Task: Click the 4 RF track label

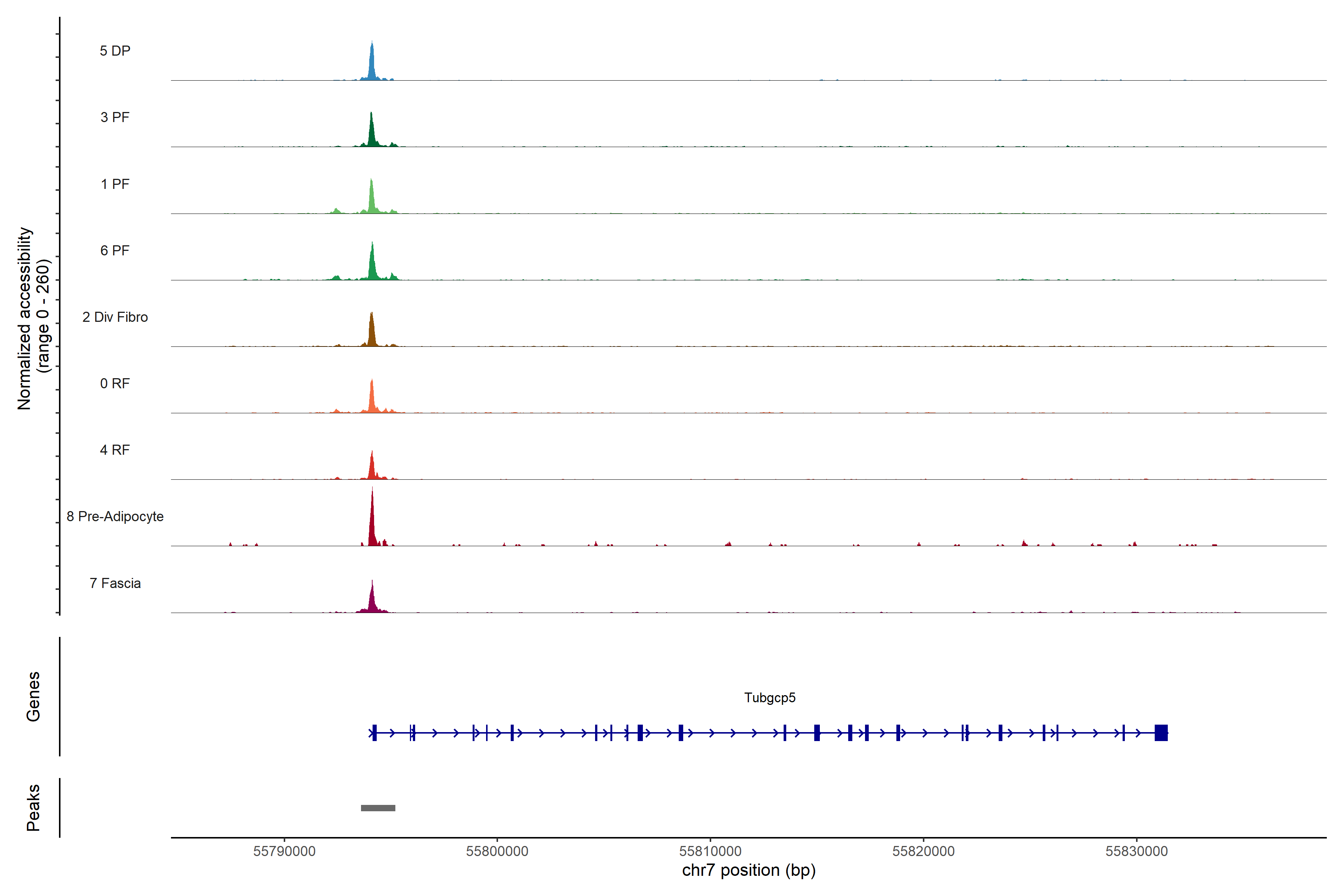Action: point(115,450)
